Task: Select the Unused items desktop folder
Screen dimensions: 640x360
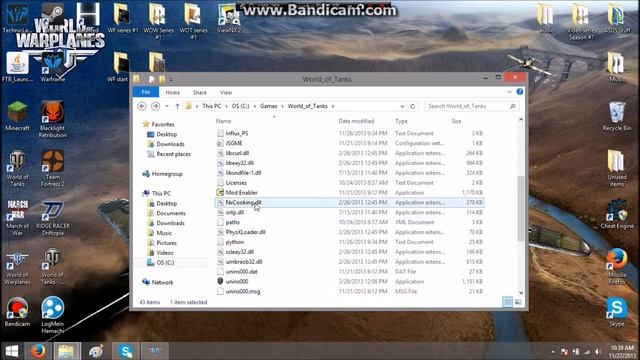Action: point(617,168)
